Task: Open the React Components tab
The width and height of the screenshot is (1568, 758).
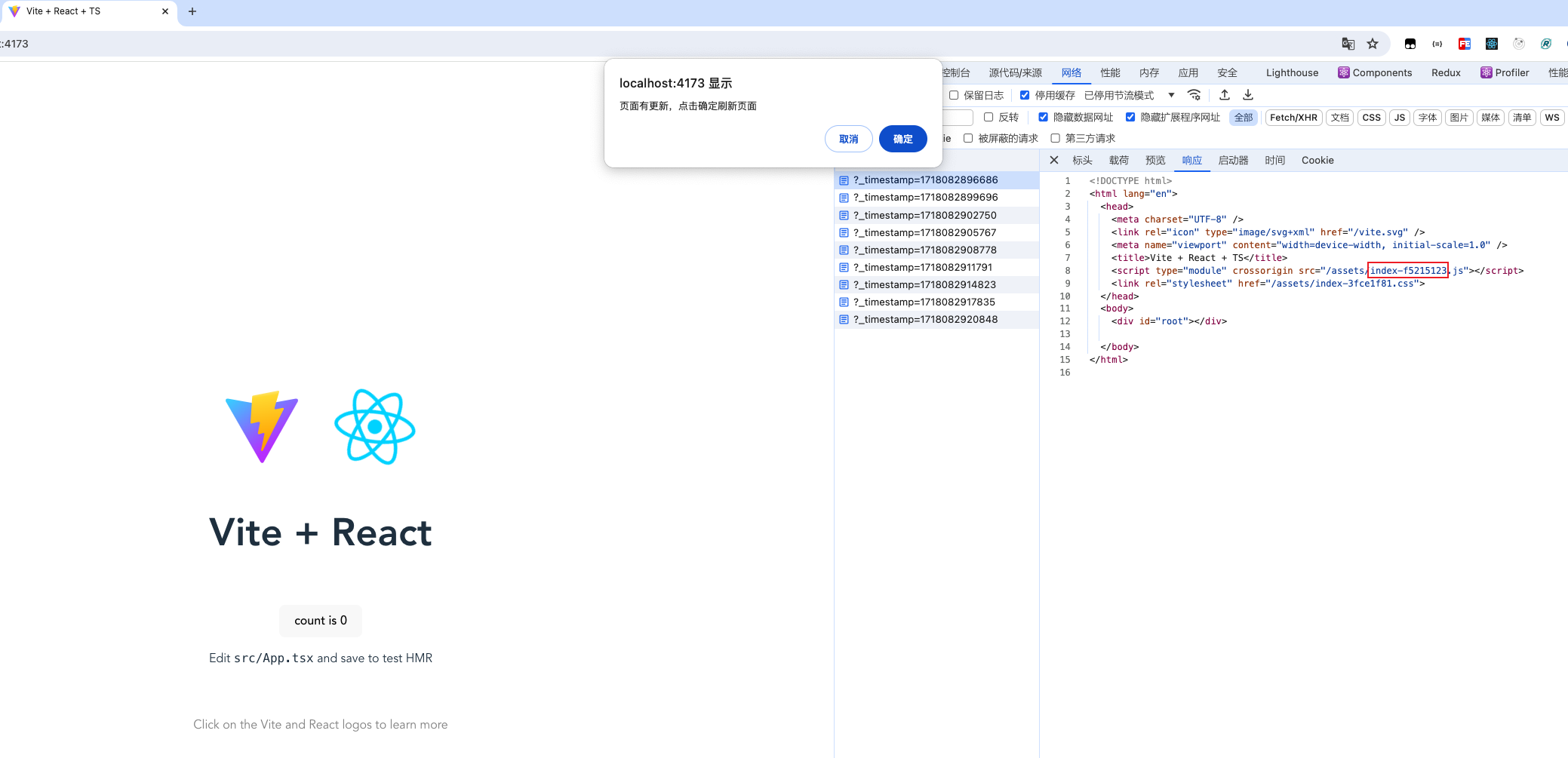Action: [x=1375, y=72]
